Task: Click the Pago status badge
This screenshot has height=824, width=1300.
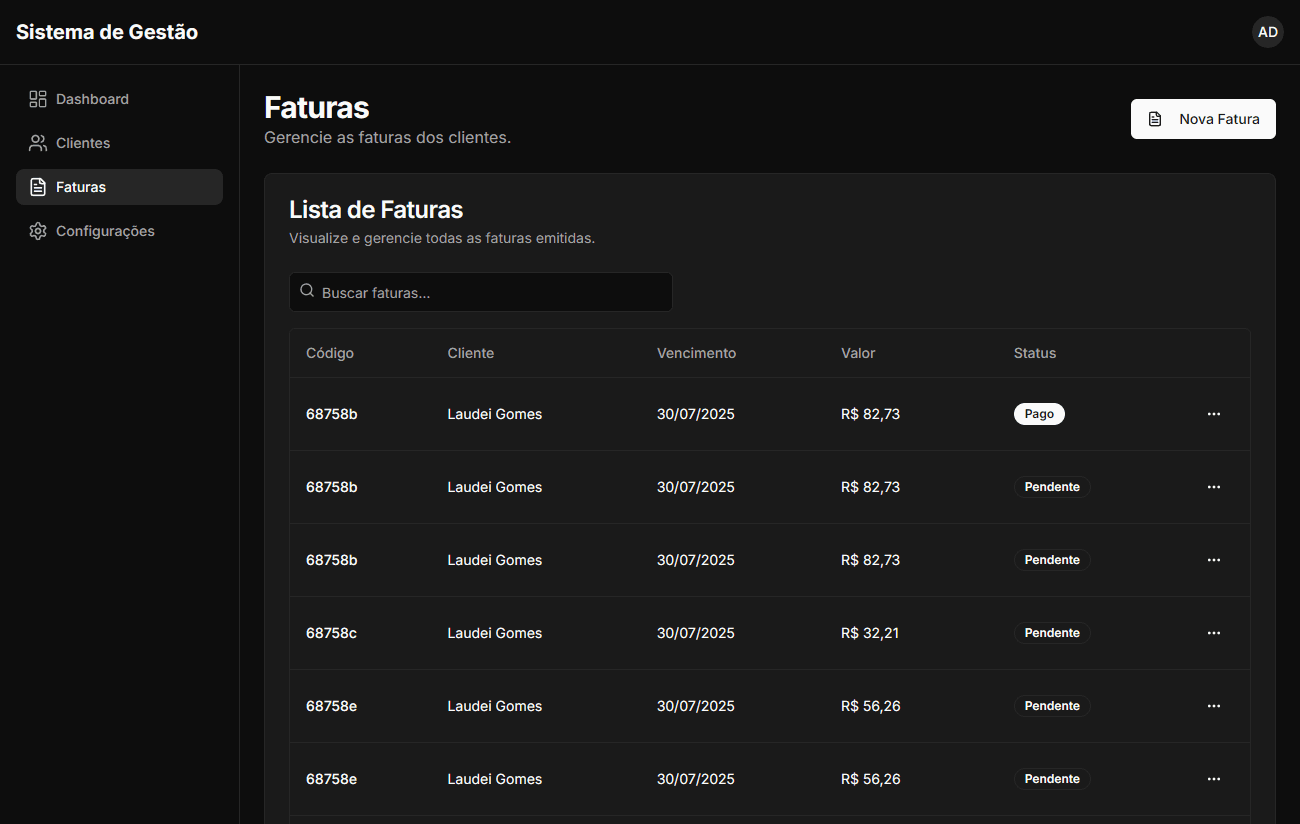Action: [x=1039, y=414]
